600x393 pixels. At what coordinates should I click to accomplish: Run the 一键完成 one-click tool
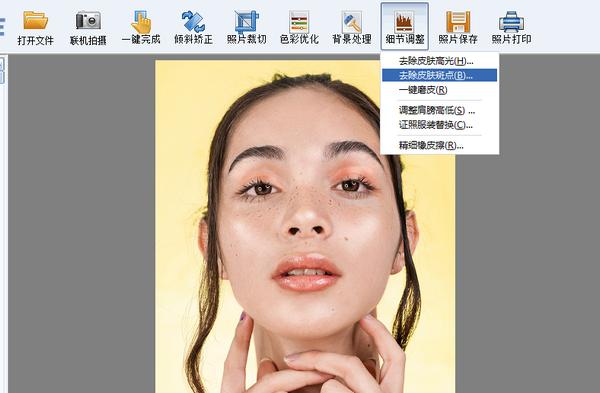pos(141,28)
